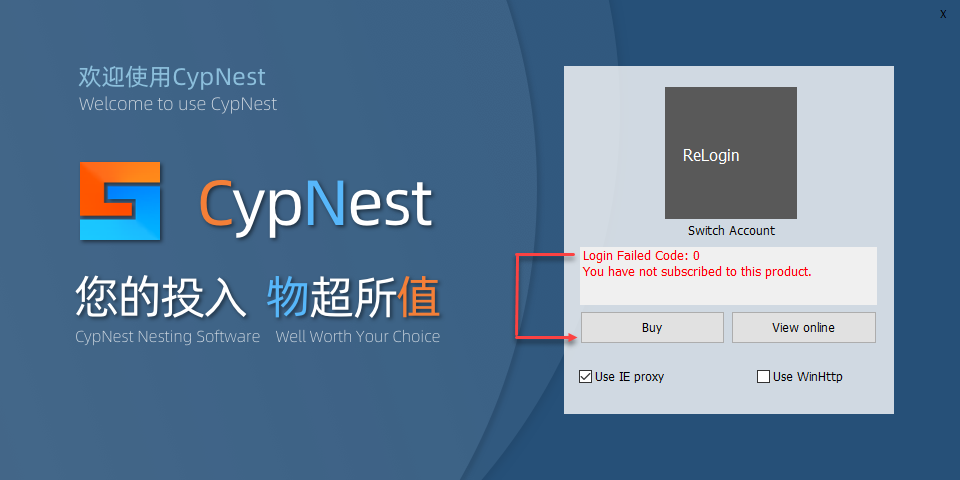The height and width of the screenshot is (480, 960).
Task: Enable the Use WinHttp checkbox
Action: click(x=763, y=377)
